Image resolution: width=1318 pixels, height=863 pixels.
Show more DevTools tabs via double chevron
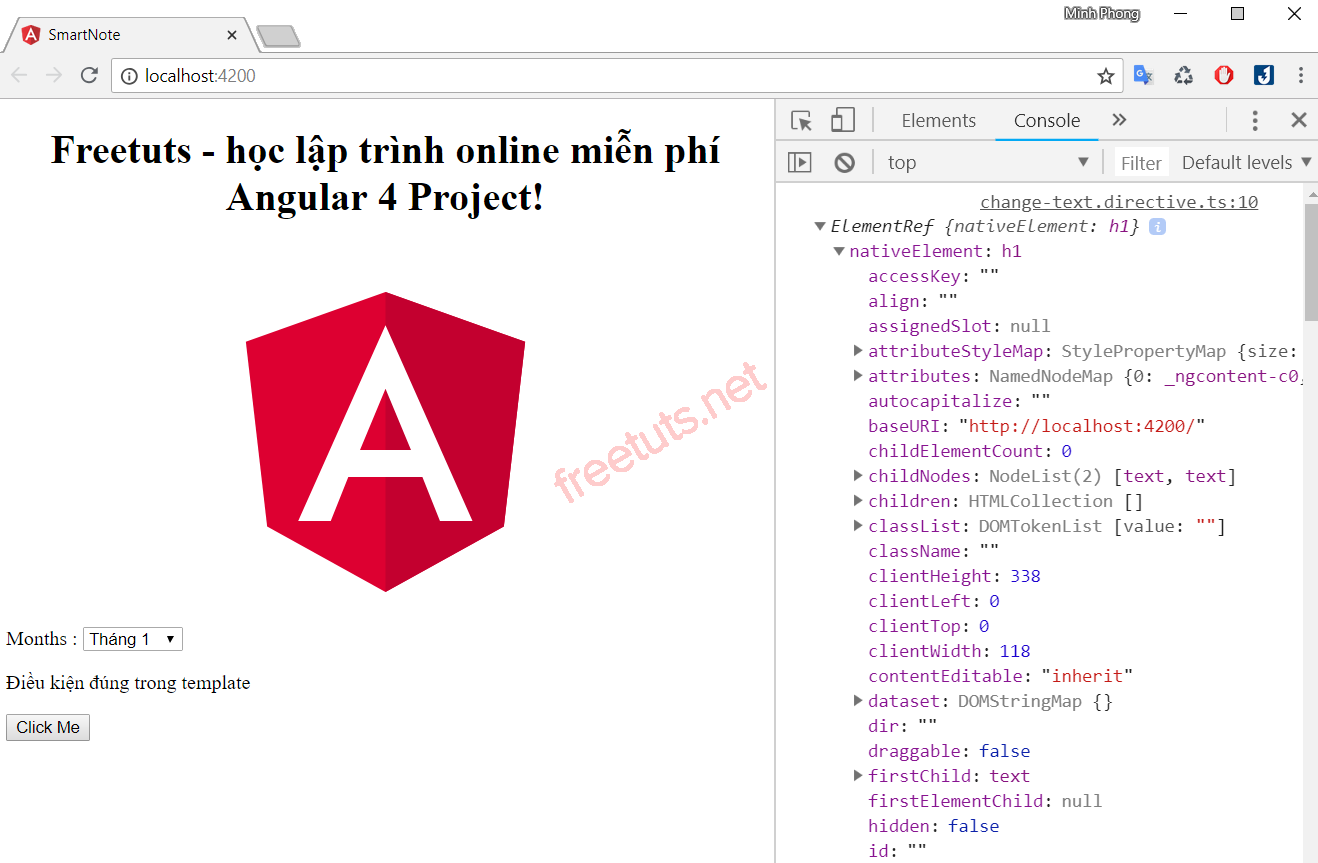1119,121
